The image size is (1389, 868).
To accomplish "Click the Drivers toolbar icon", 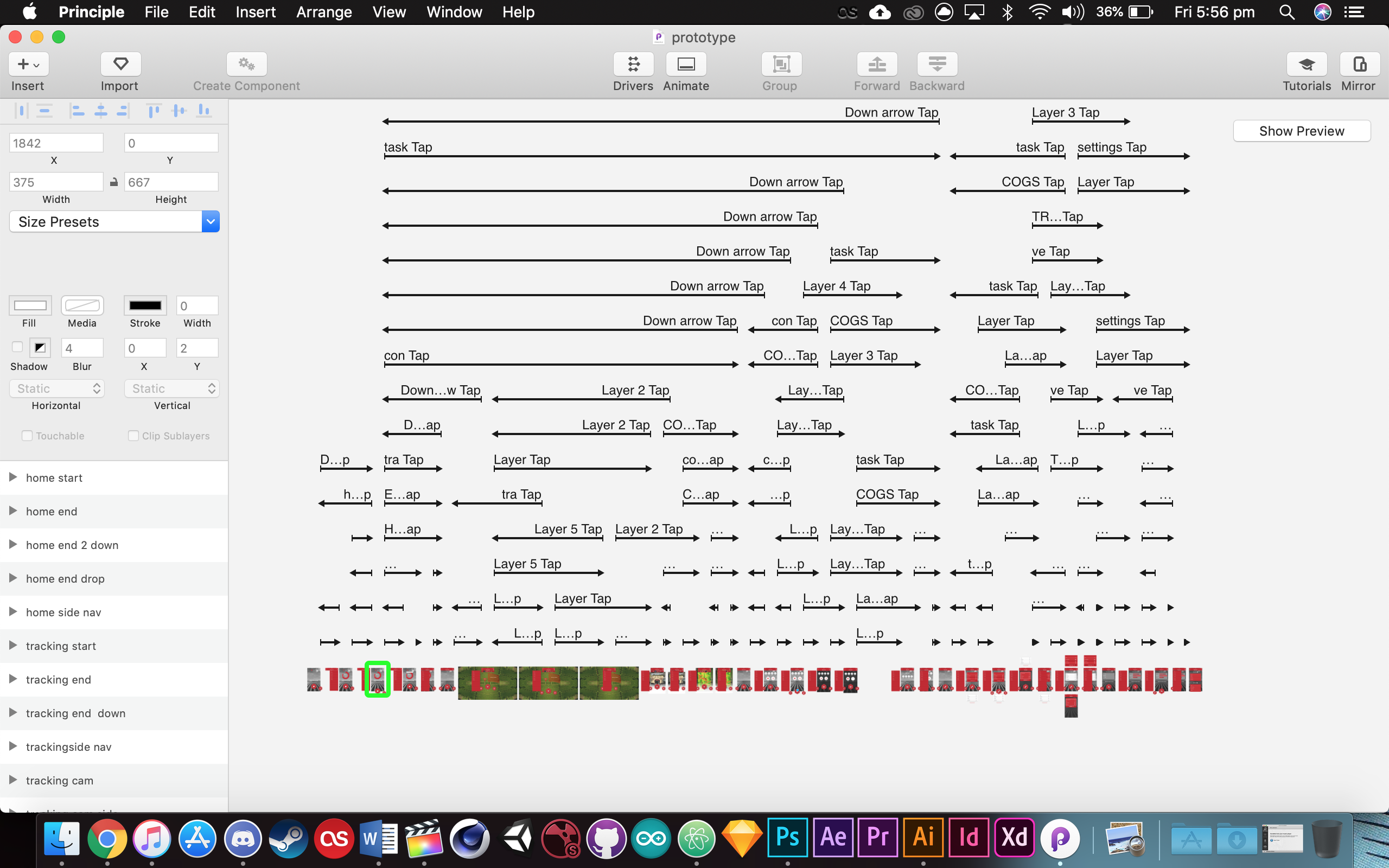I will (x=633, y=65).
